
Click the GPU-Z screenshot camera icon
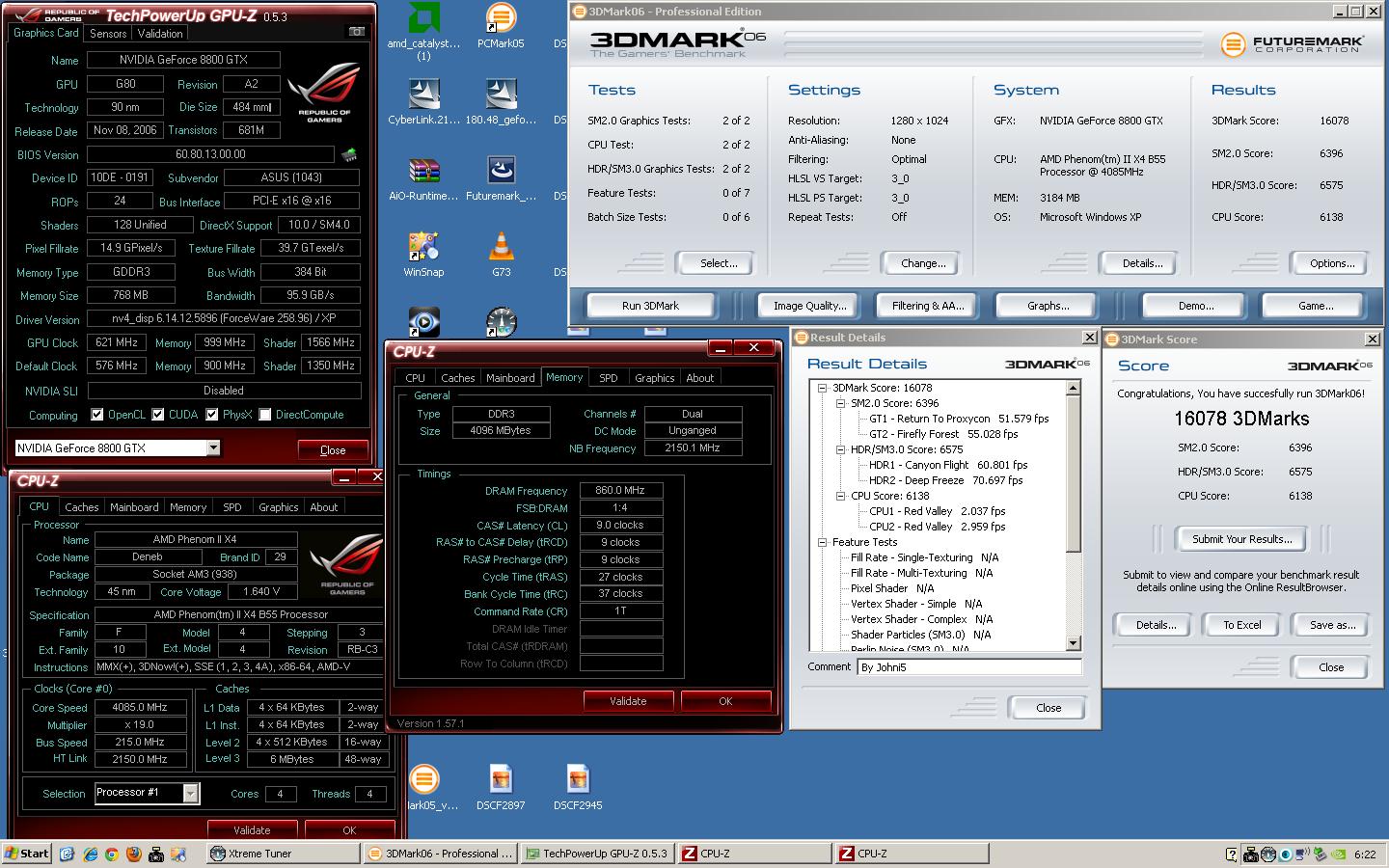point(356,32)
